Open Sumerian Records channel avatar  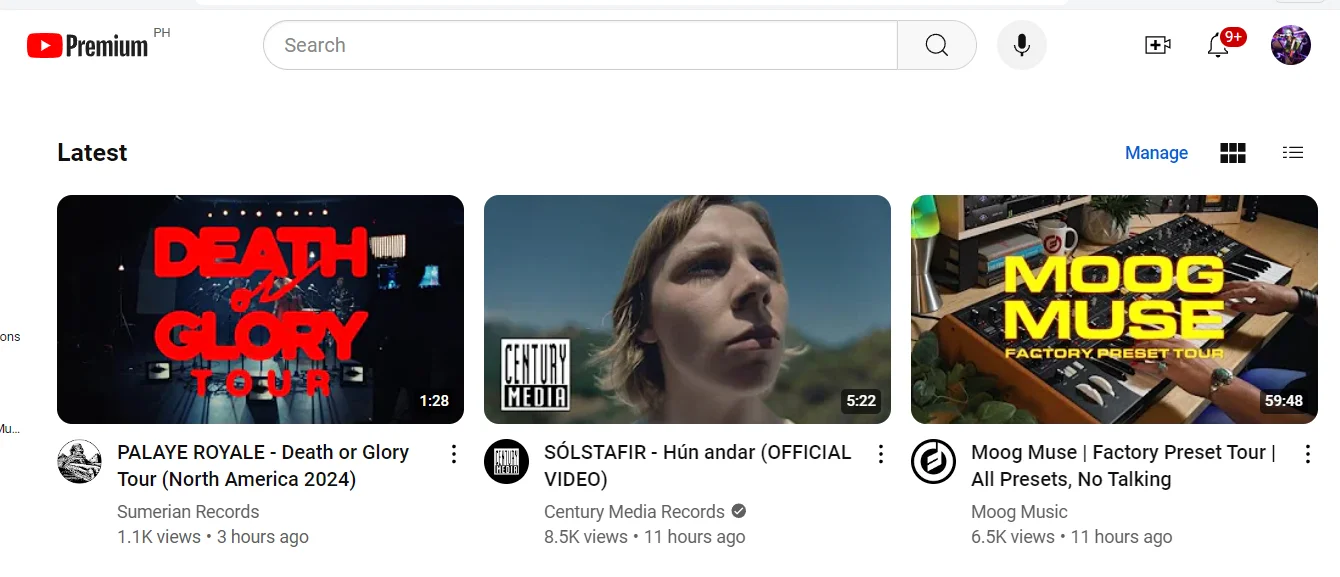79,461
